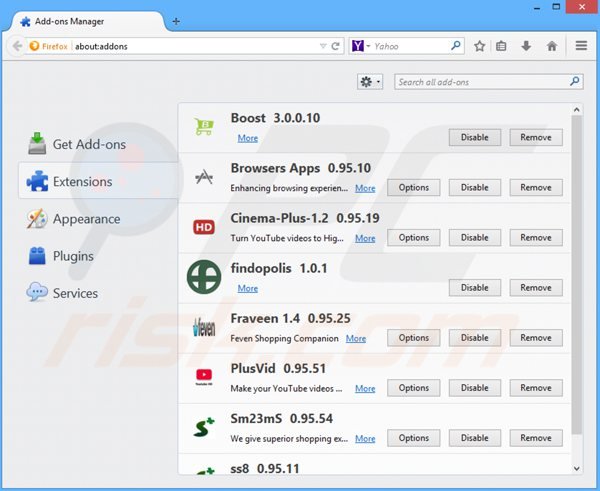
Task: Open More link for Browsers Apps
Action: [365, 188]
